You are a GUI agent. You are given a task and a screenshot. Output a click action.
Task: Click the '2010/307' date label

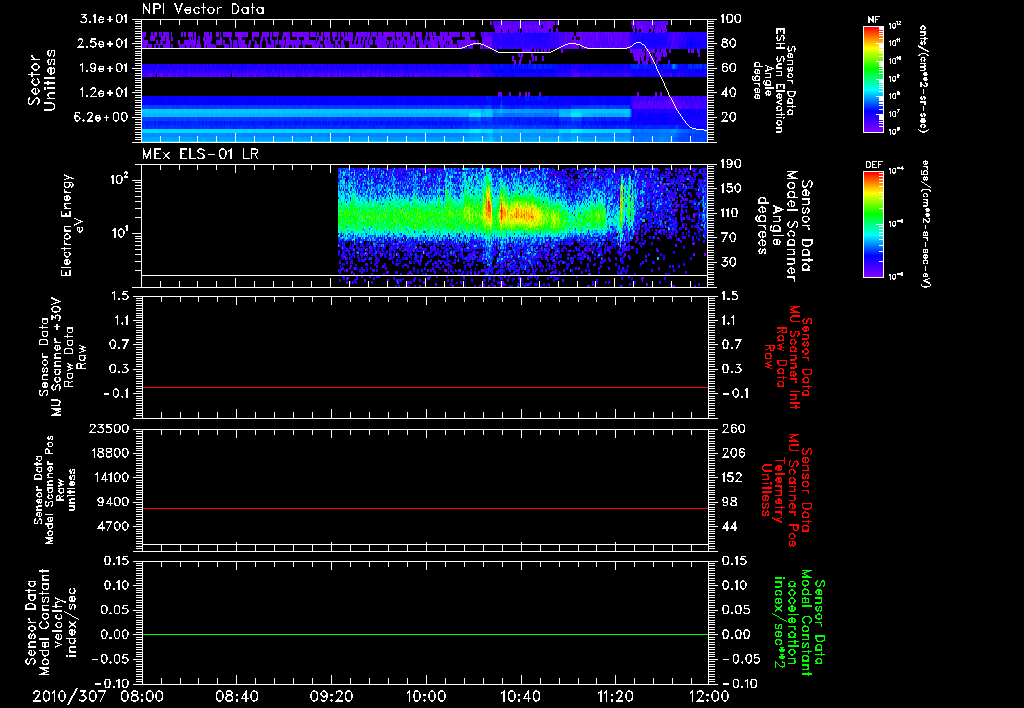(x=69, y=696)
